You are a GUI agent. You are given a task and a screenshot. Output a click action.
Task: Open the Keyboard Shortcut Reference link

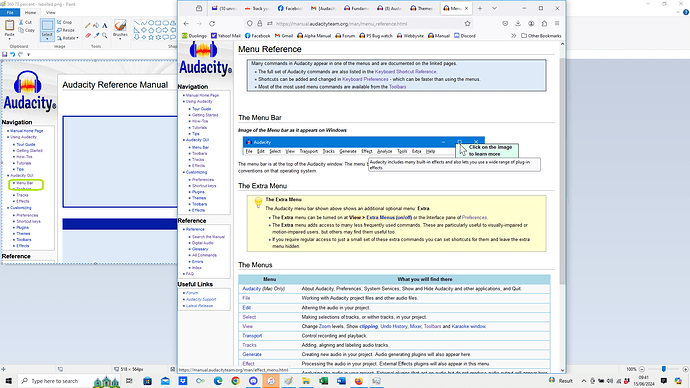point(405,72)
